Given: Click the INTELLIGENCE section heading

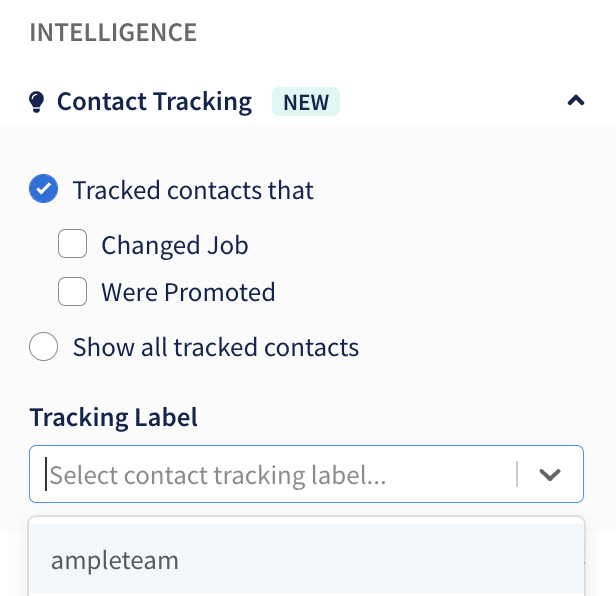Looking at the screenshot, I should [x=114, y=32].
